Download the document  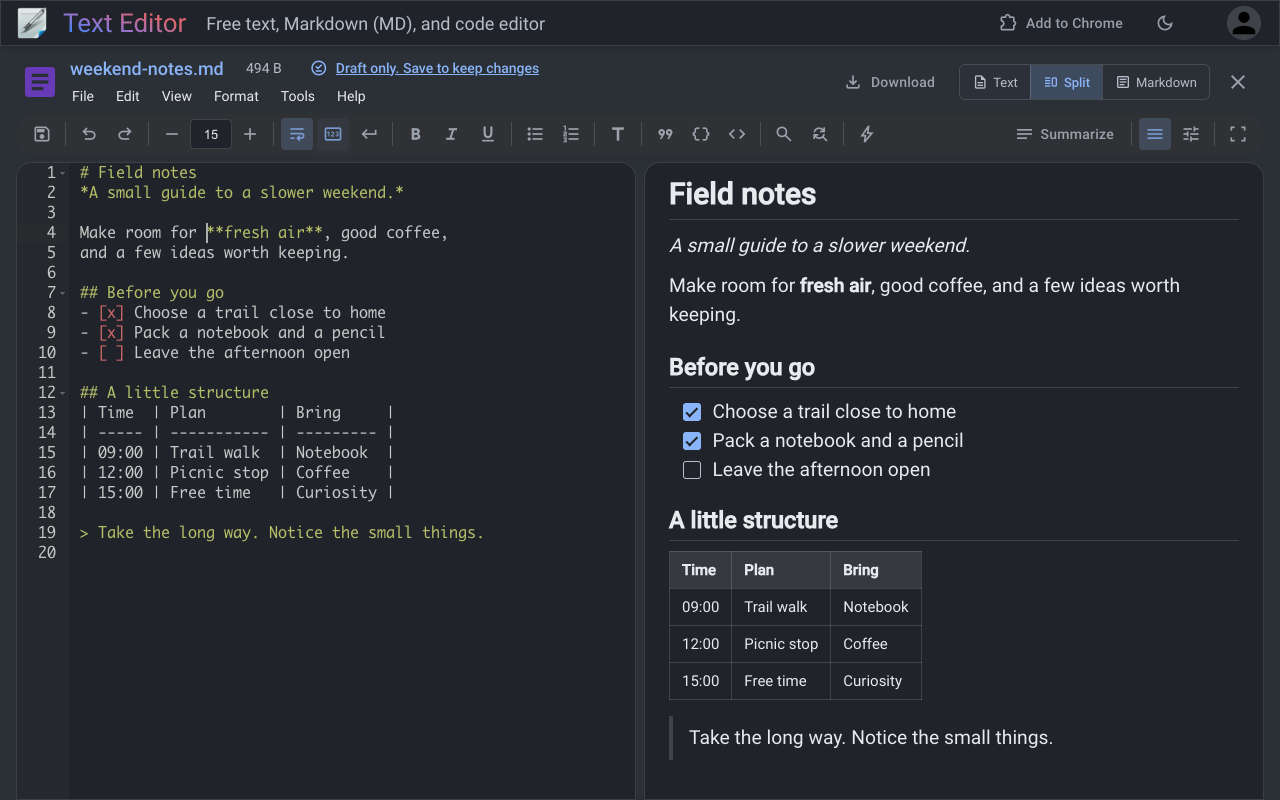890,82
